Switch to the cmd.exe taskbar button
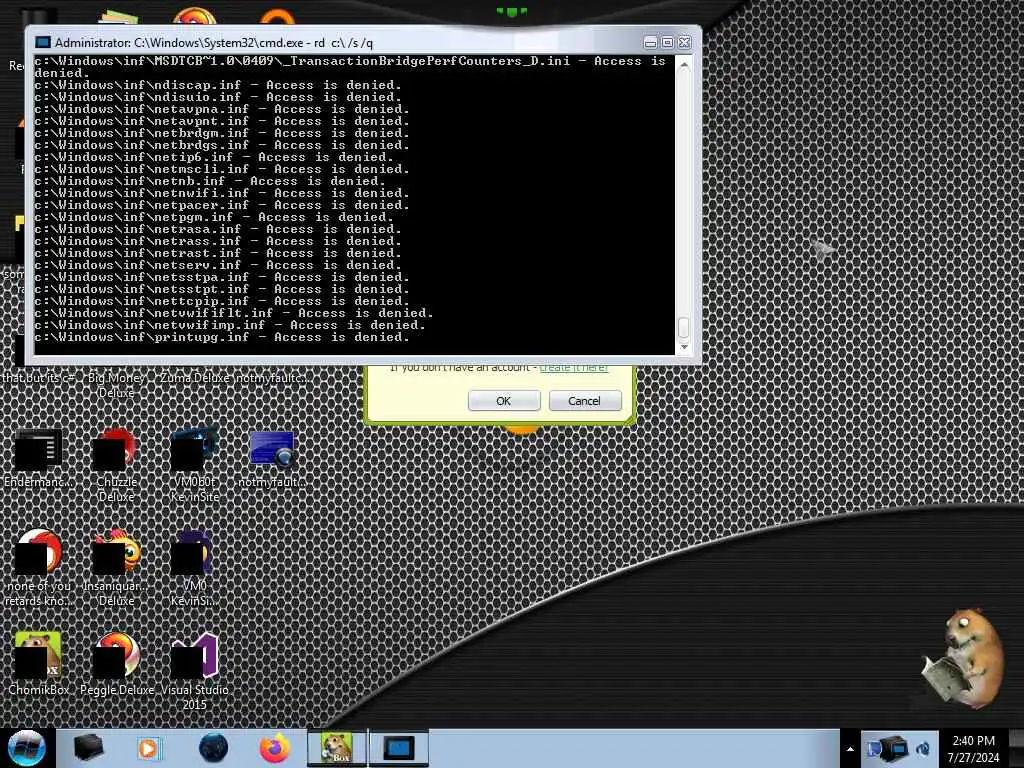The image size is (1024, 768). [399, 748]
